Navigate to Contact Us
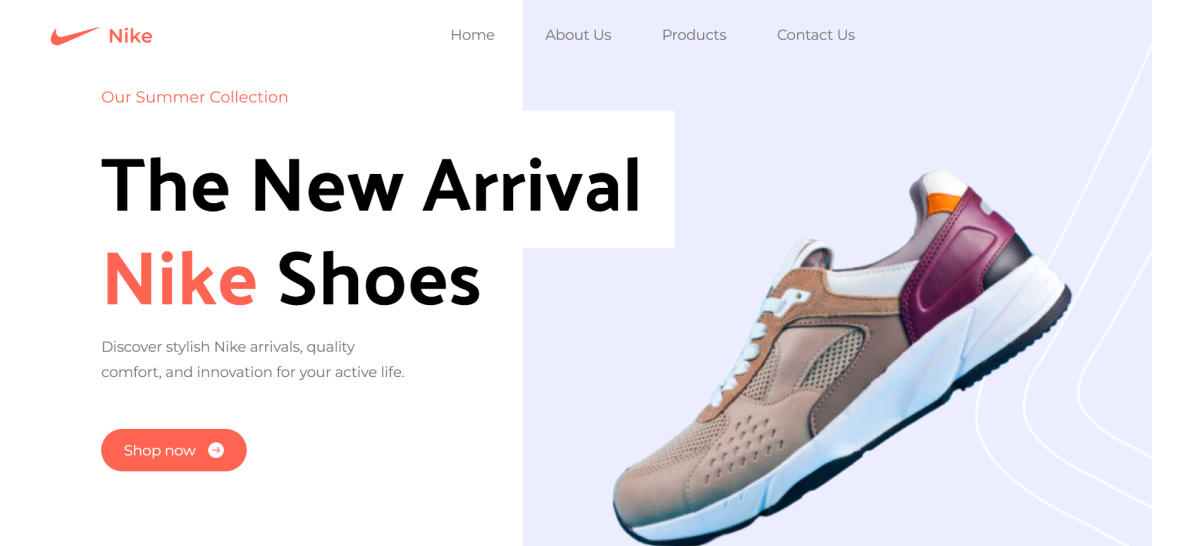 pos(816,35)
